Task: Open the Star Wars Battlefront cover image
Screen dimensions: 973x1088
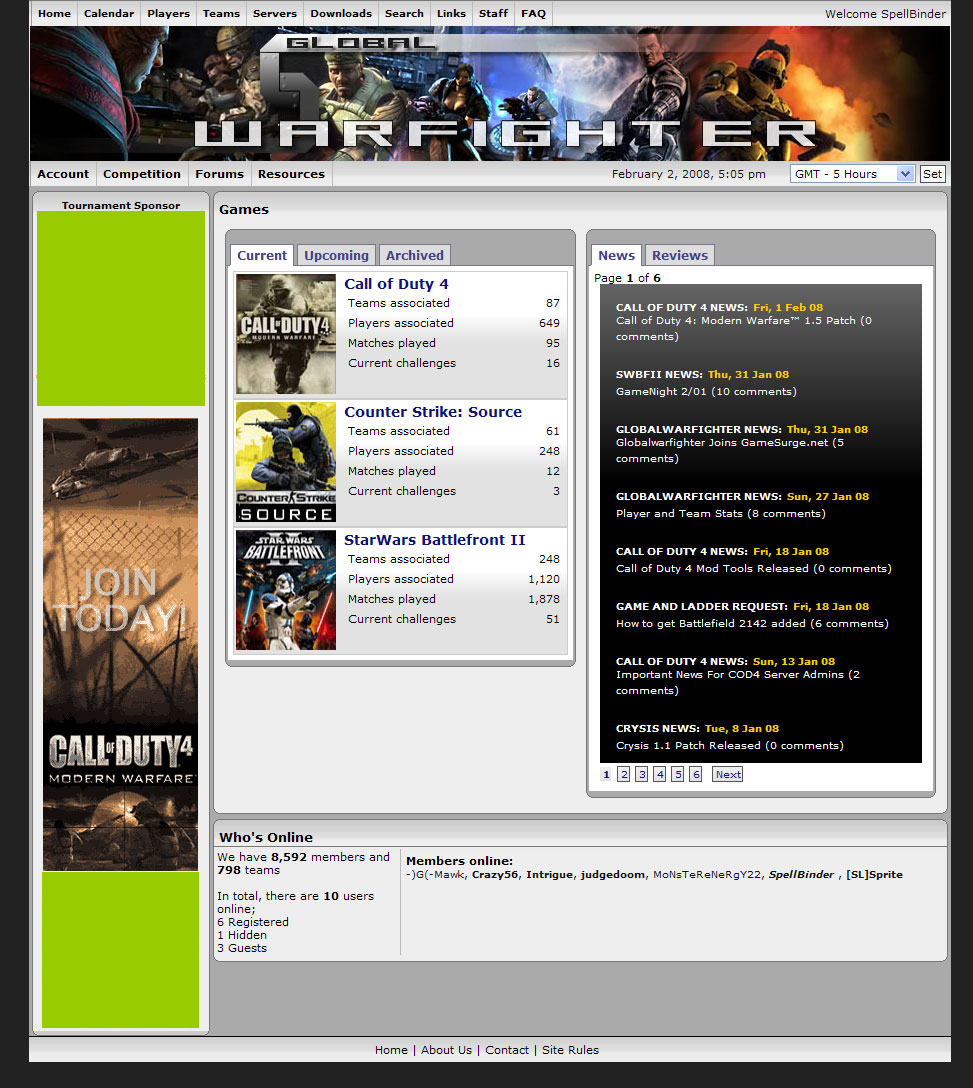Action: (x=286, y=590)
